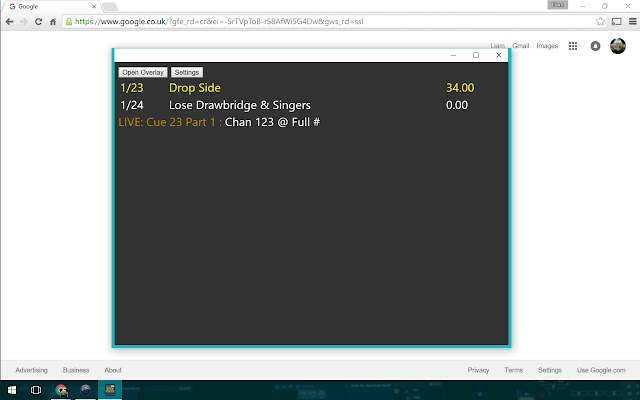Click the Chrome user profile name button
Image resolution: width=640 pixels, height=400 pixels.
tap(558, 5)
